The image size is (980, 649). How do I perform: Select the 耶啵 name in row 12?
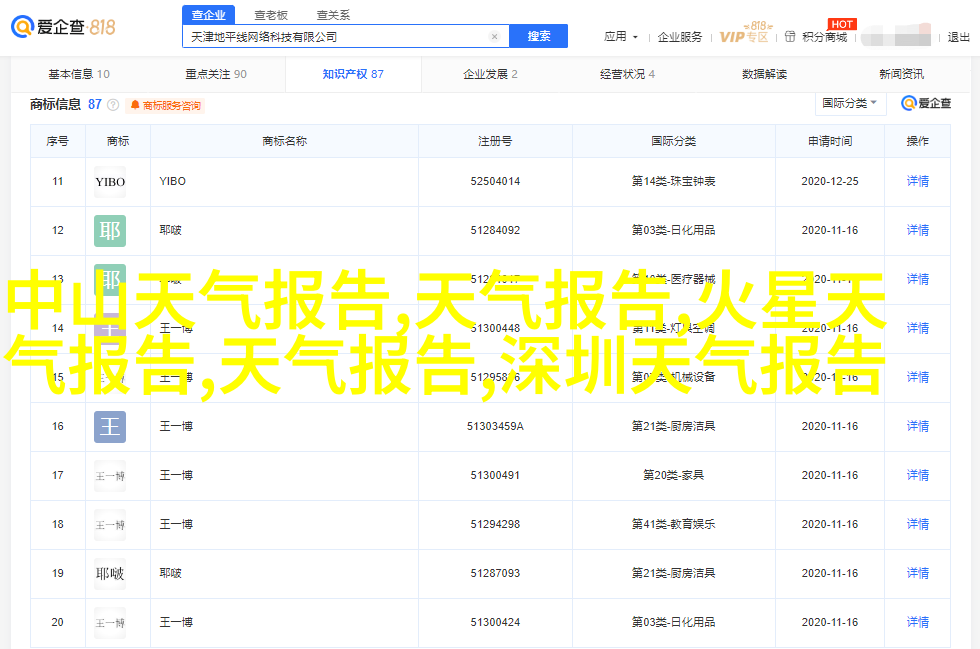coord(171,230)
